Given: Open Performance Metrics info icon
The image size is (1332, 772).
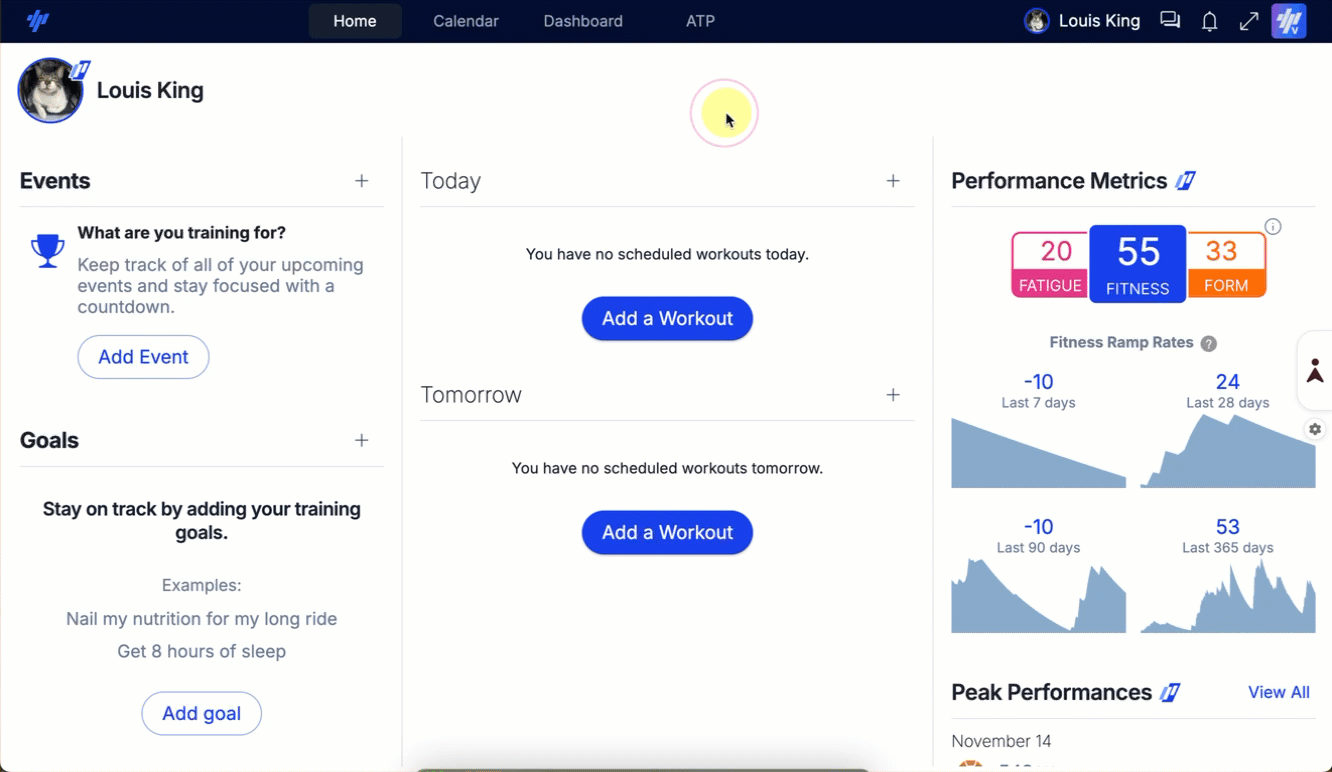Looking at the screenshot, I should pos(1273,227).
